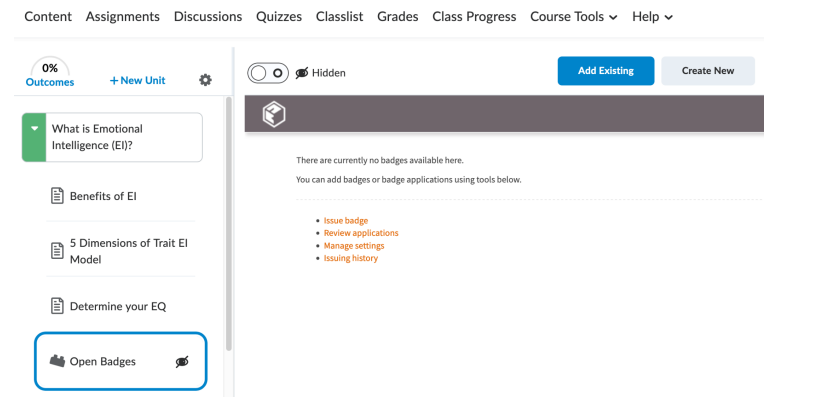The image size is (819, 406).
Task: Open the Quizzes navigation item
Action: [279, 17]
